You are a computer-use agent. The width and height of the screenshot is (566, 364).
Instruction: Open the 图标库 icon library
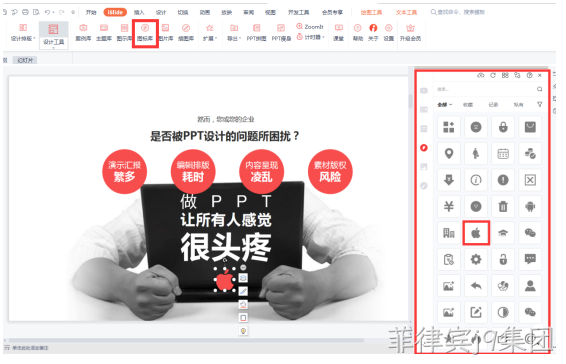pos(145,32)
